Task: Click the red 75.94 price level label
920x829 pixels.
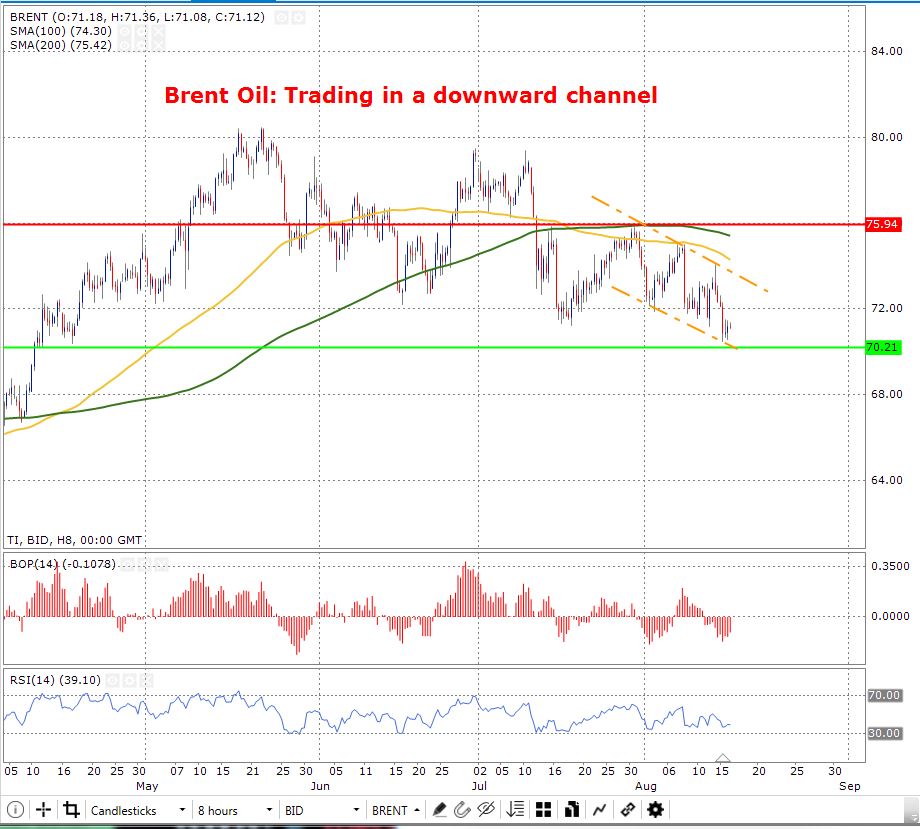Action: tap(881, 225)
